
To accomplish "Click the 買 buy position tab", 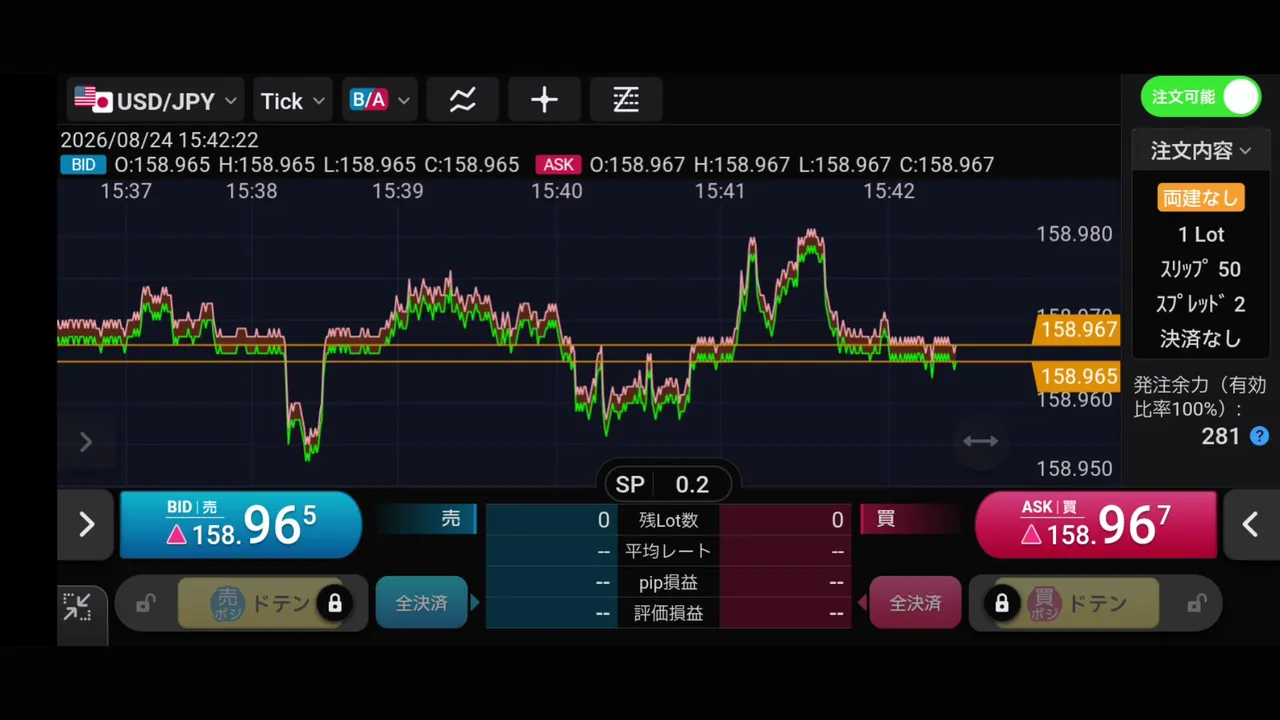I will pos(910,519).
